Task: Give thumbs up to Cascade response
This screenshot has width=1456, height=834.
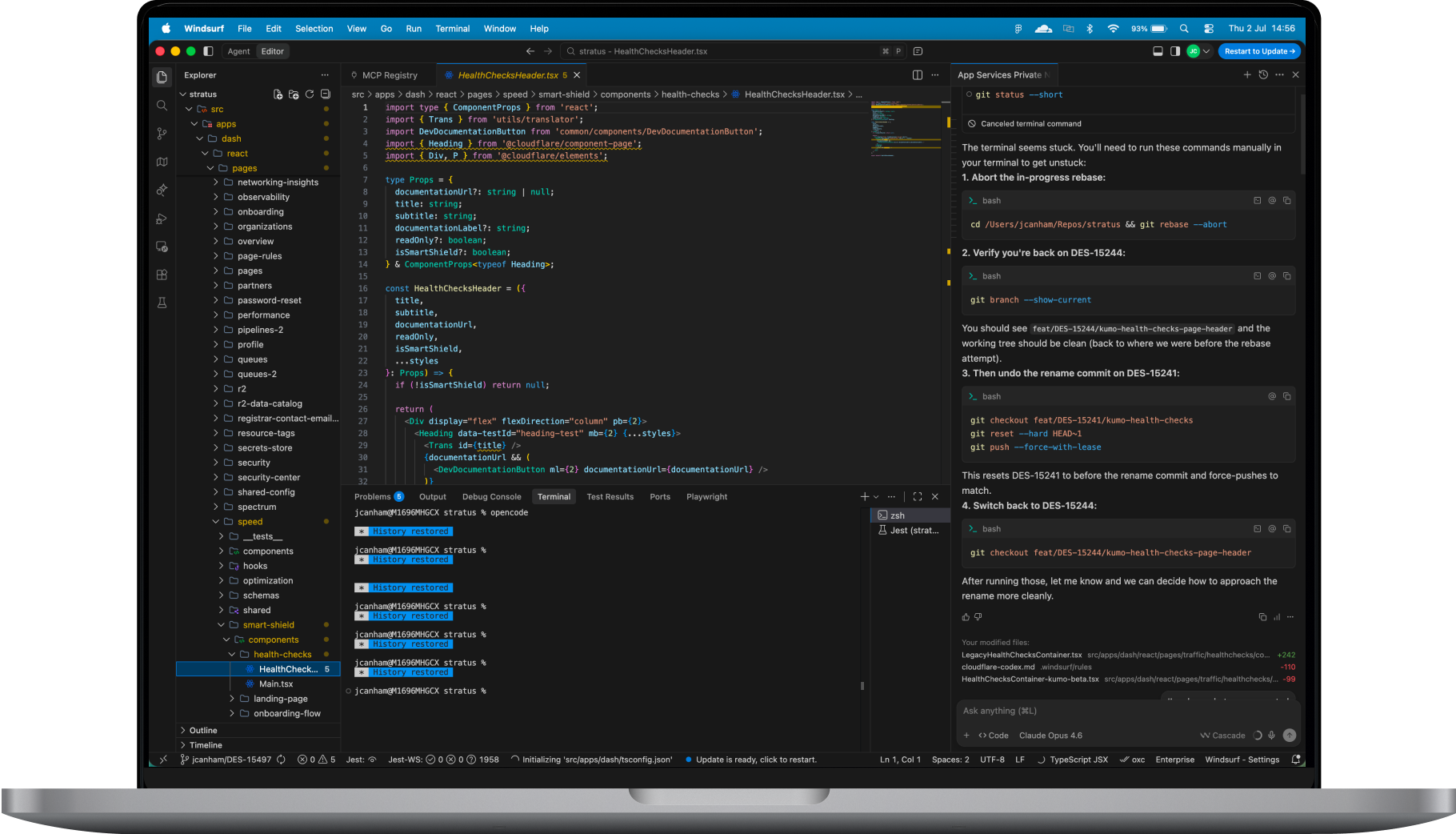Action: [x=966, y=617]
